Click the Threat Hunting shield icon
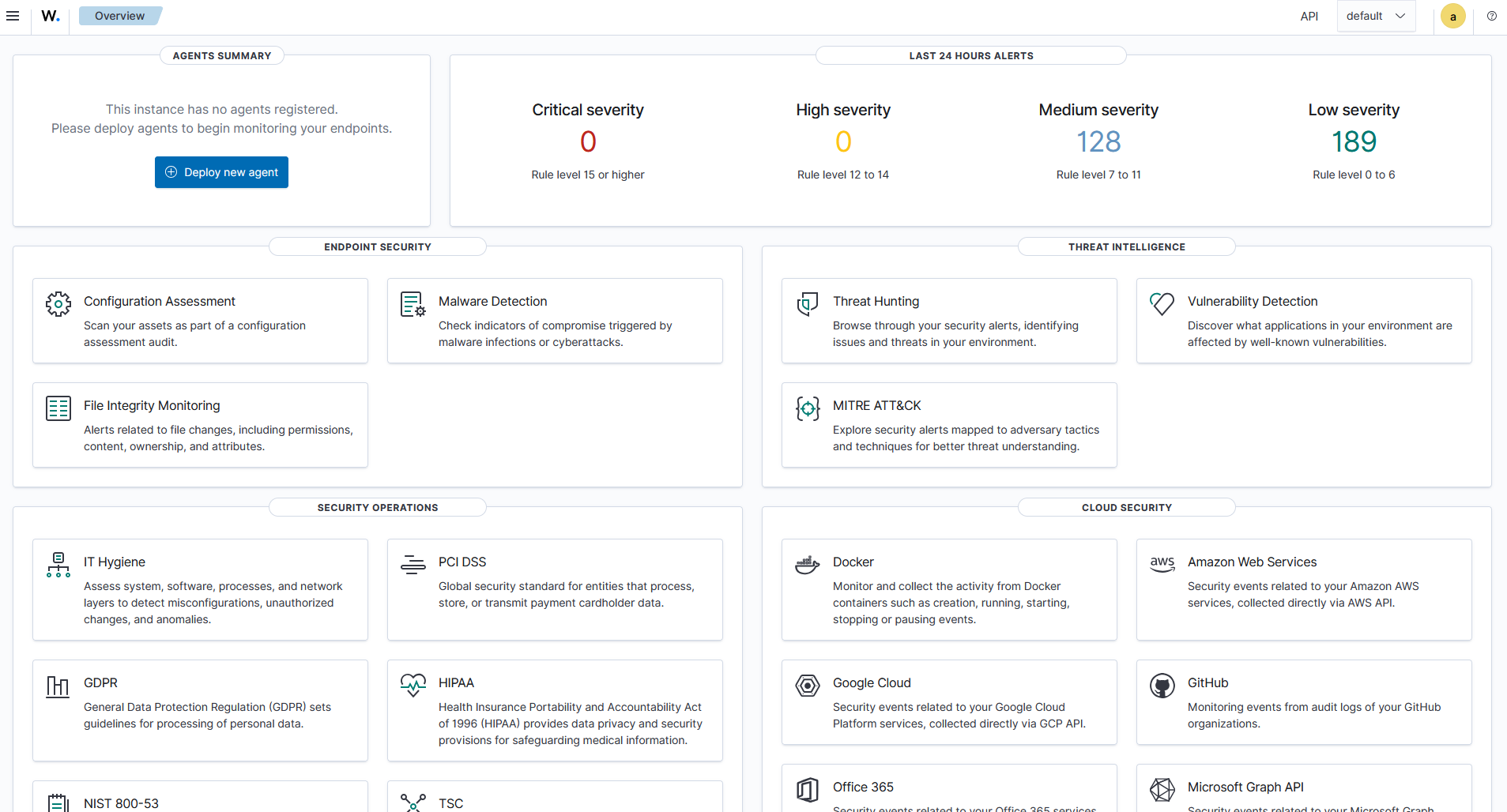This screenshot has height=812, width=1507. pos(808,303)
